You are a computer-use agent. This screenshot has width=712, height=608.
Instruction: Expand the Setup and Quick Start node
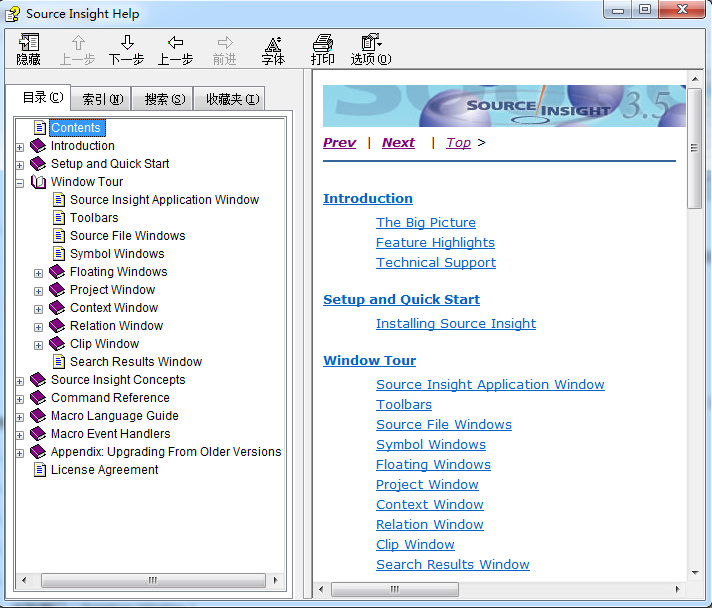click(x=20, y=165)
